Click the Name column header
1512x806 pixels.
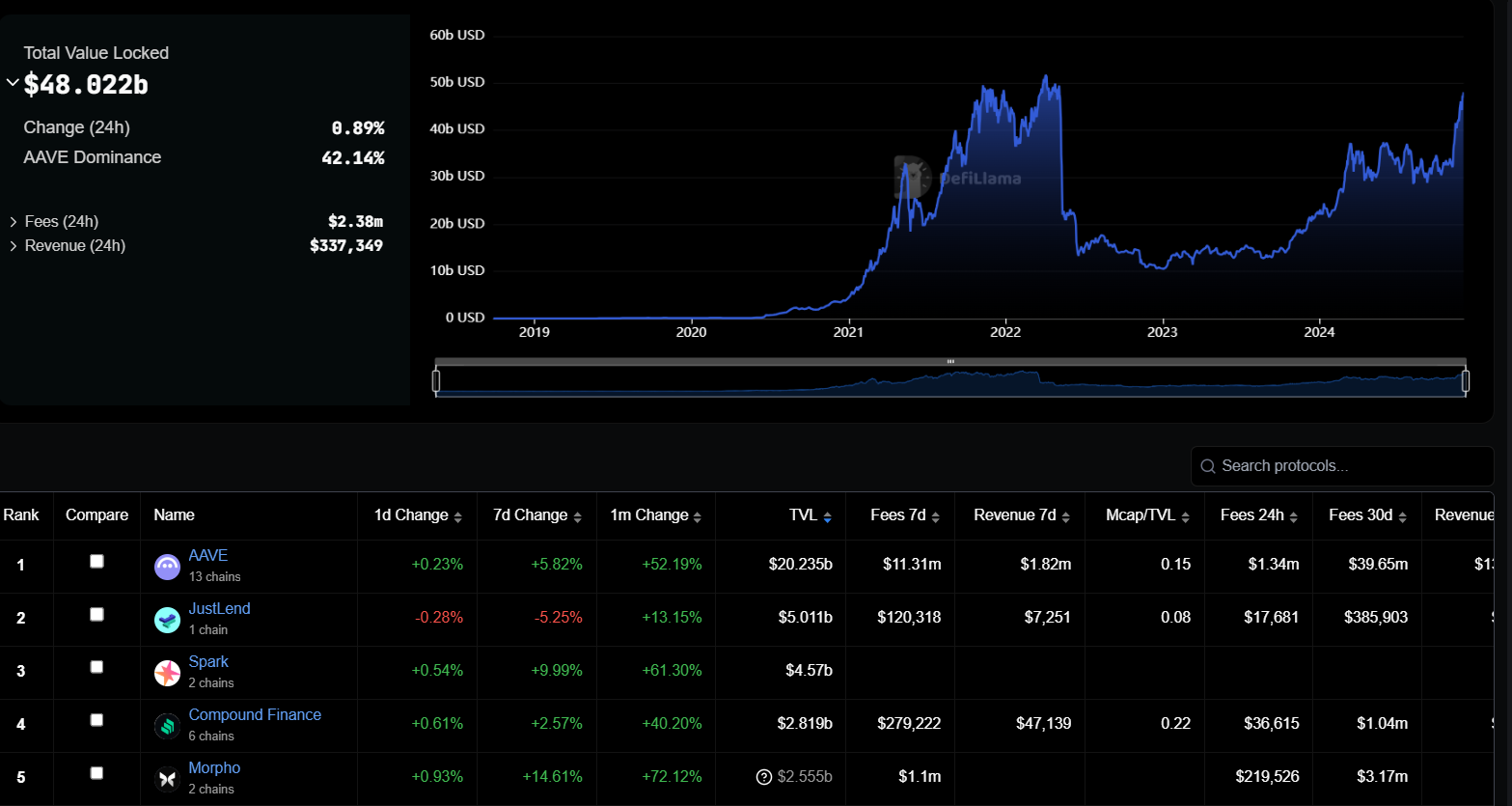[x=174, y=515]
